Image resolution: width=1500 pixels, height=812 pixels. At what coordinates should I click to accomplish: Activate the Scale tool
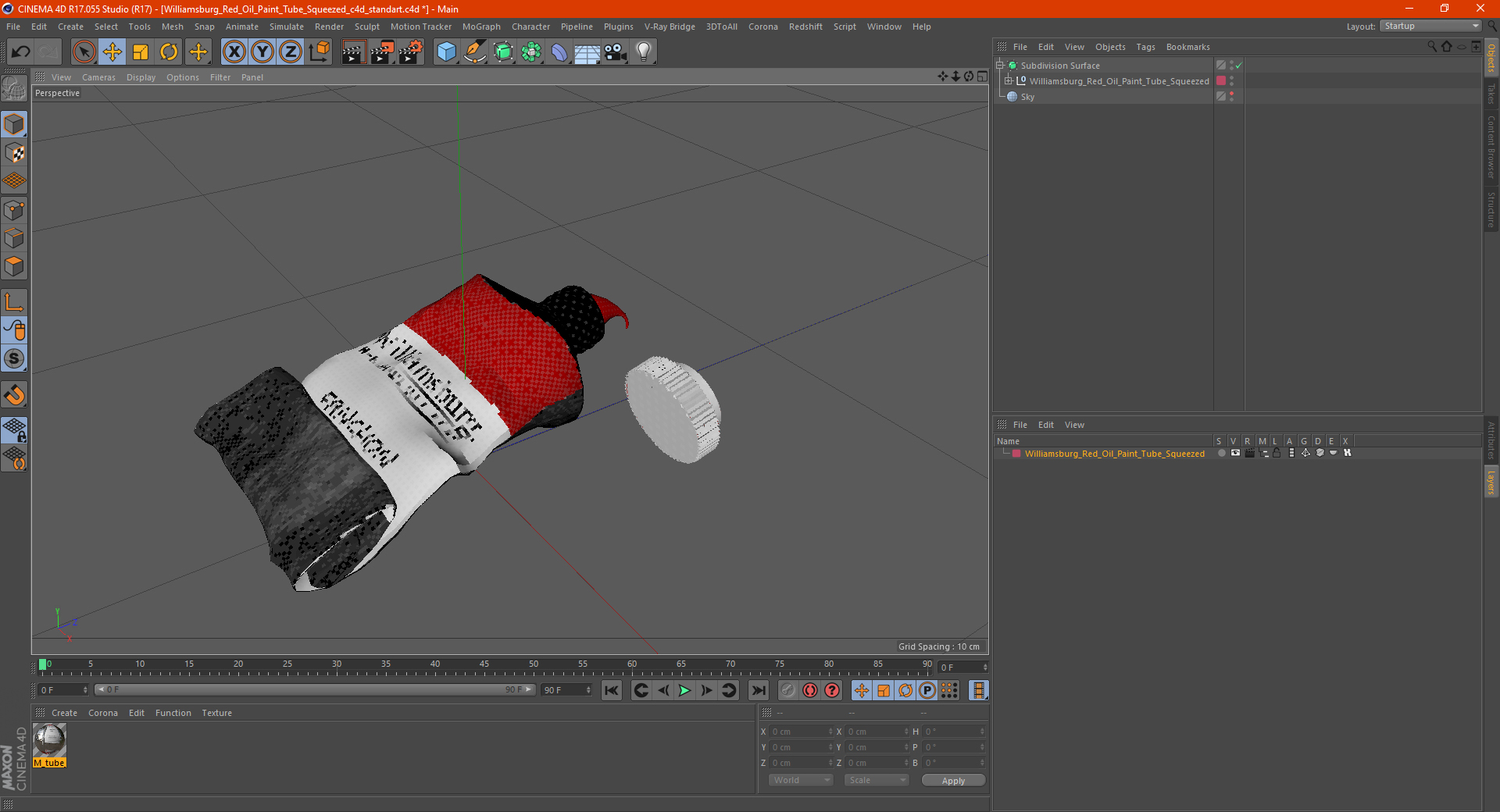coord(141,52)
